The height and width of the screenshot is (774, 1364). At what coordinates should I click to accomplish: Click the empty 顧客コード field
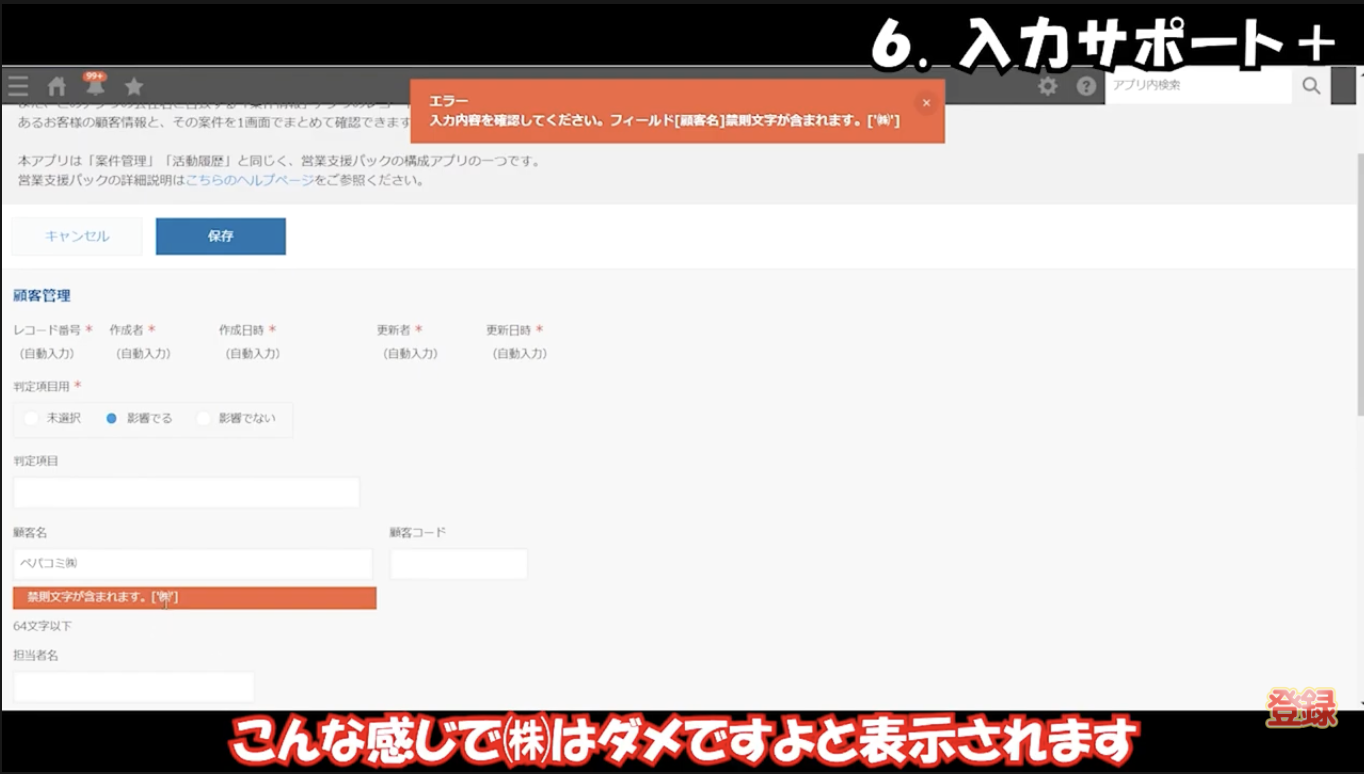[x=458, y=563]
